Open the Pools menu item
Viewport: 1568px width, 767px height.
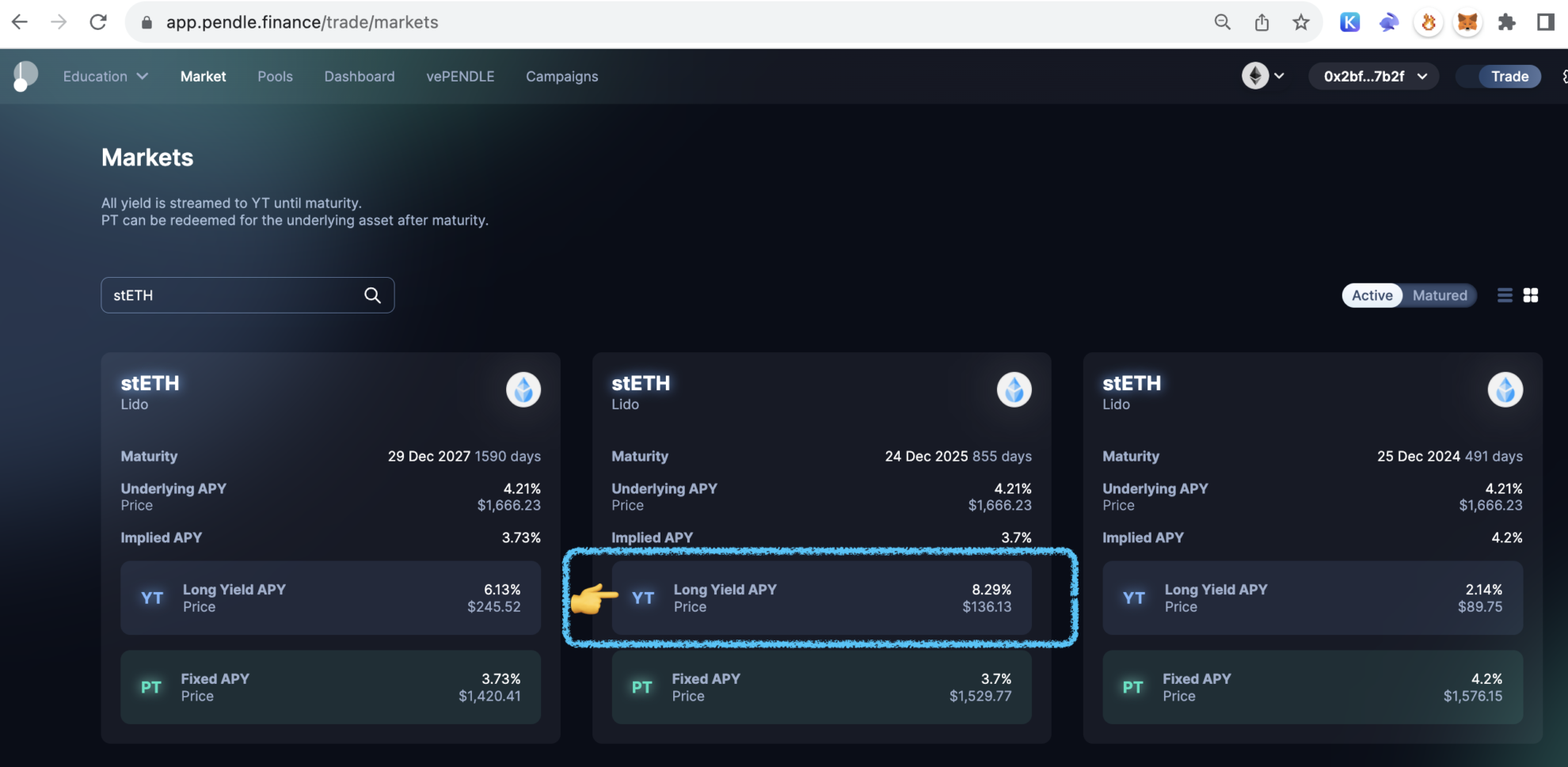(x=275, y=76)
